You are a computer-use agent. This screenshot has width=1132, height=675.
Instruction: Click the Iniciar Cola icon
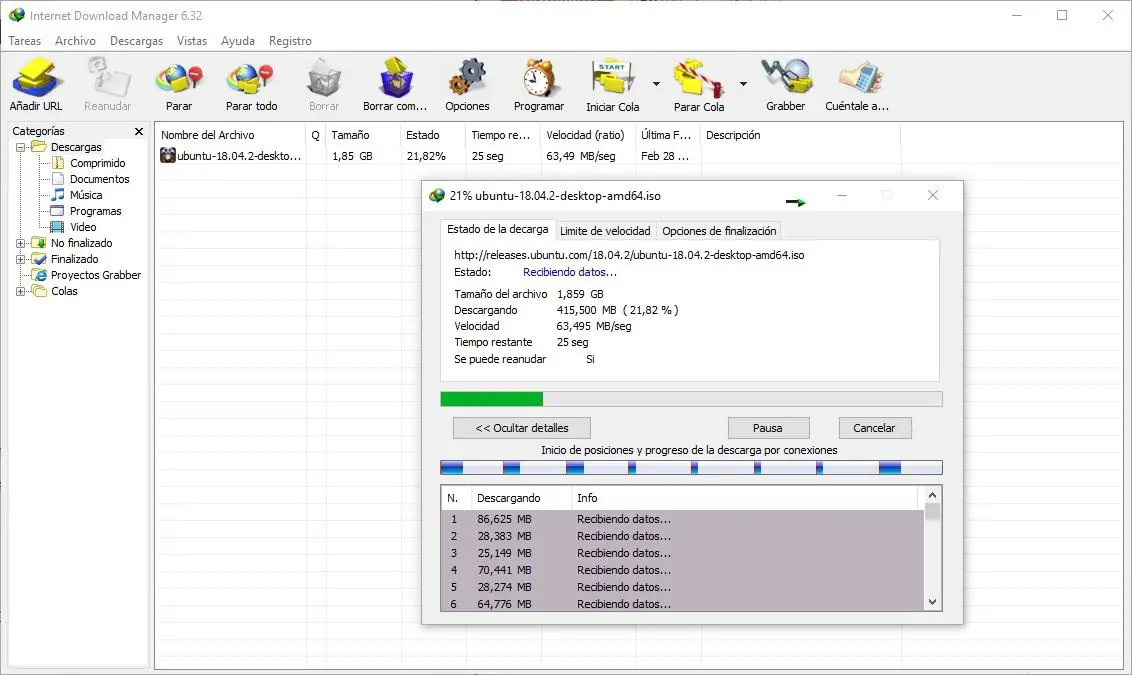(612, 78)
